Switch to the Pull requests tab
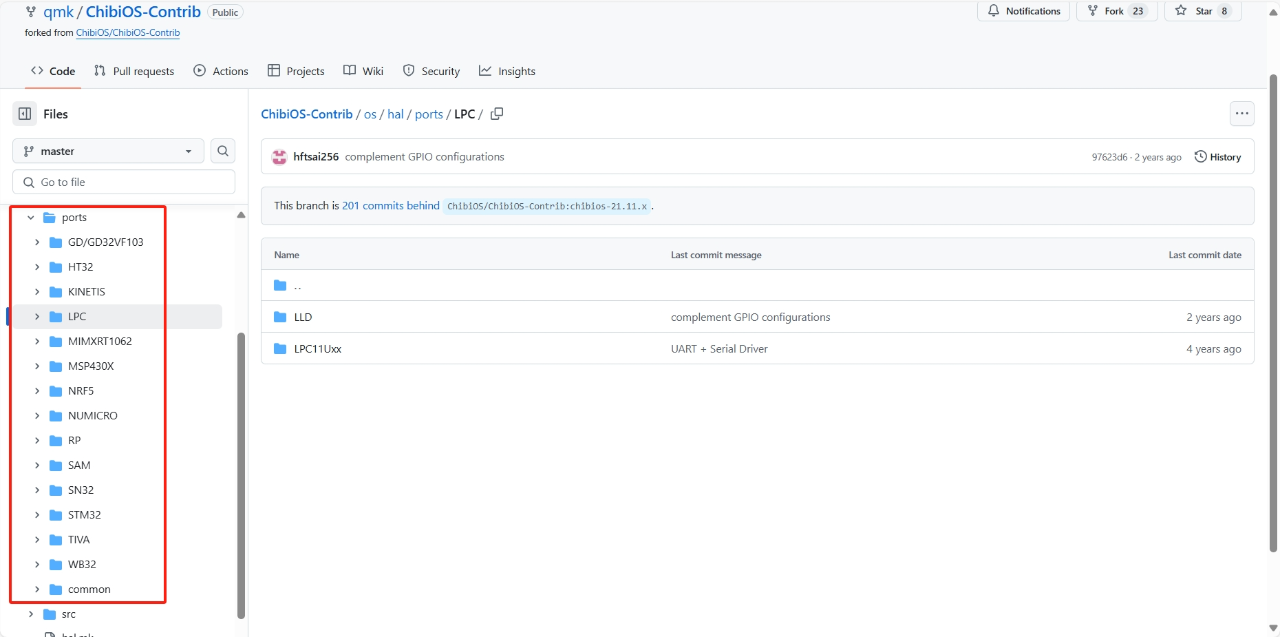The height and width of the screenshot is (637, 1280). tap(134, 71)
